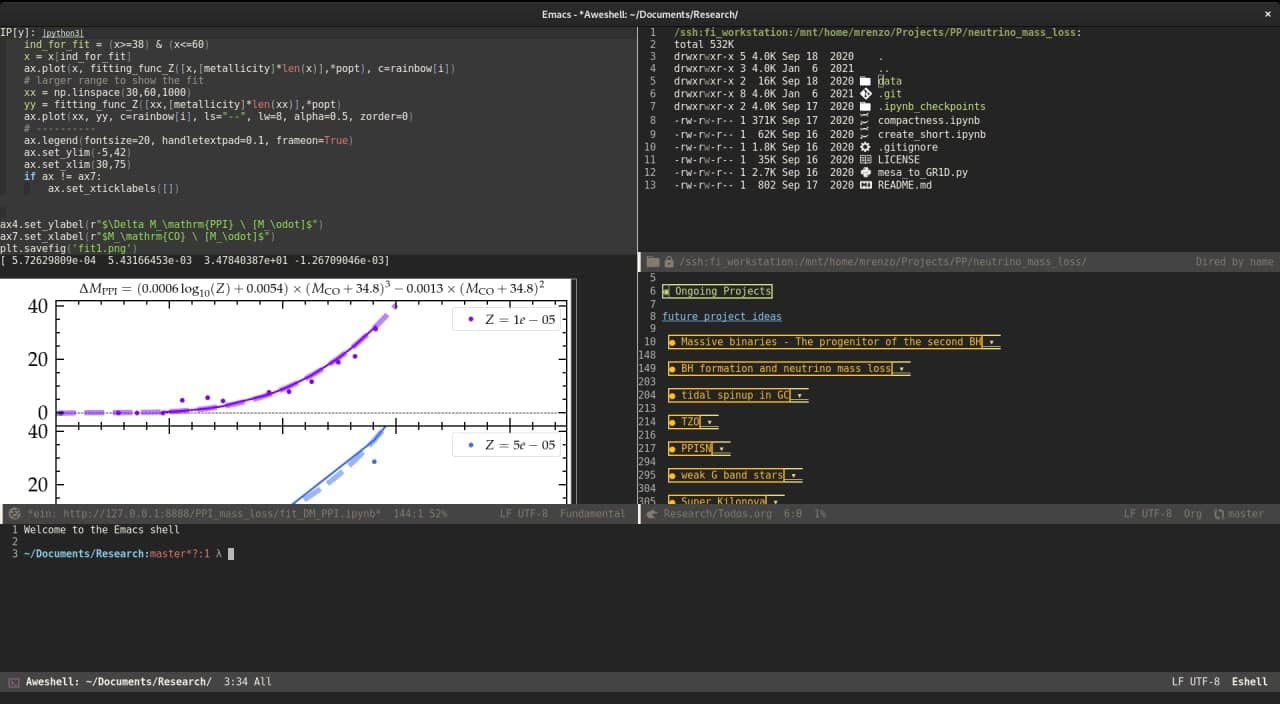Image resolution: width=1280 pixels, height=704 pixels.
Task: Click the folder icon beside .ipynb_checkpoints
Action: (865, 107)
